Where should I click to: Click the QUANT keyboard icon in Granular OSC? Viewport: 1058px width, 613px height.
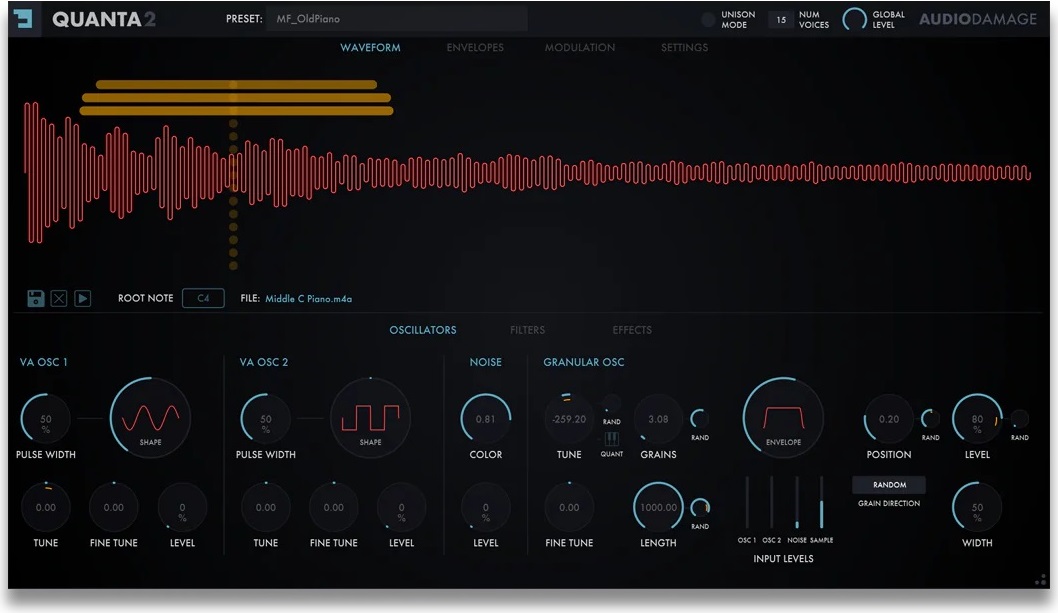coord(612,440)
